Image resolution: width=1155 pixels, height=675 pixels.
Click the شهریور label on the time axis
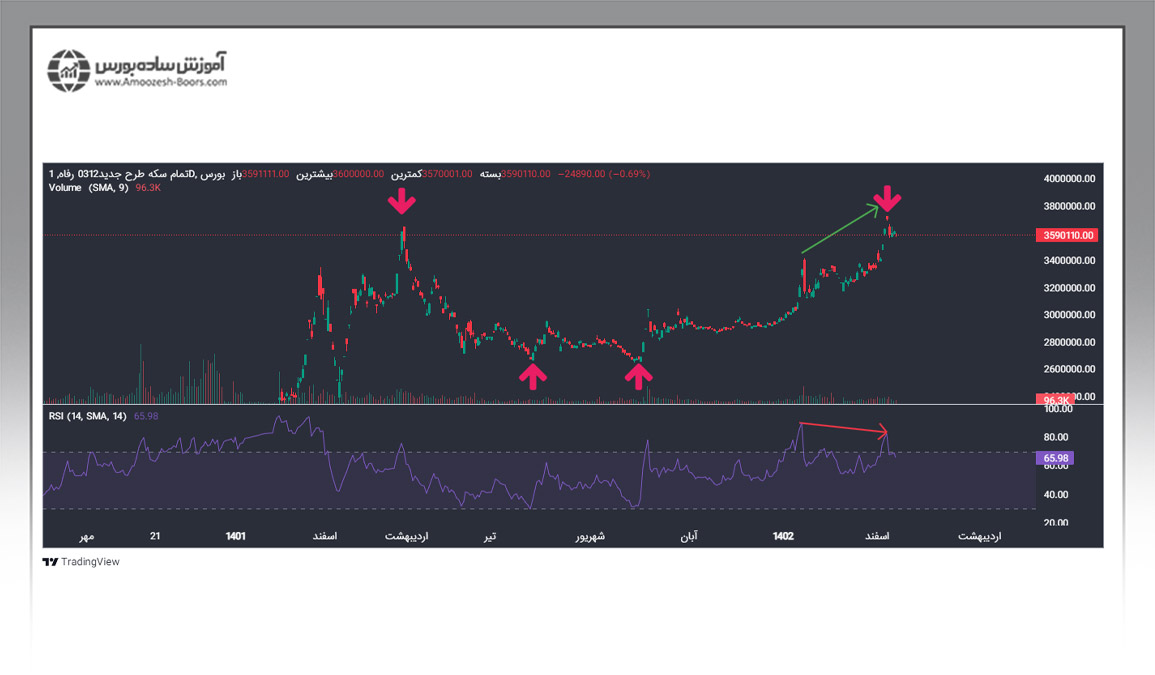pos(589,536)
